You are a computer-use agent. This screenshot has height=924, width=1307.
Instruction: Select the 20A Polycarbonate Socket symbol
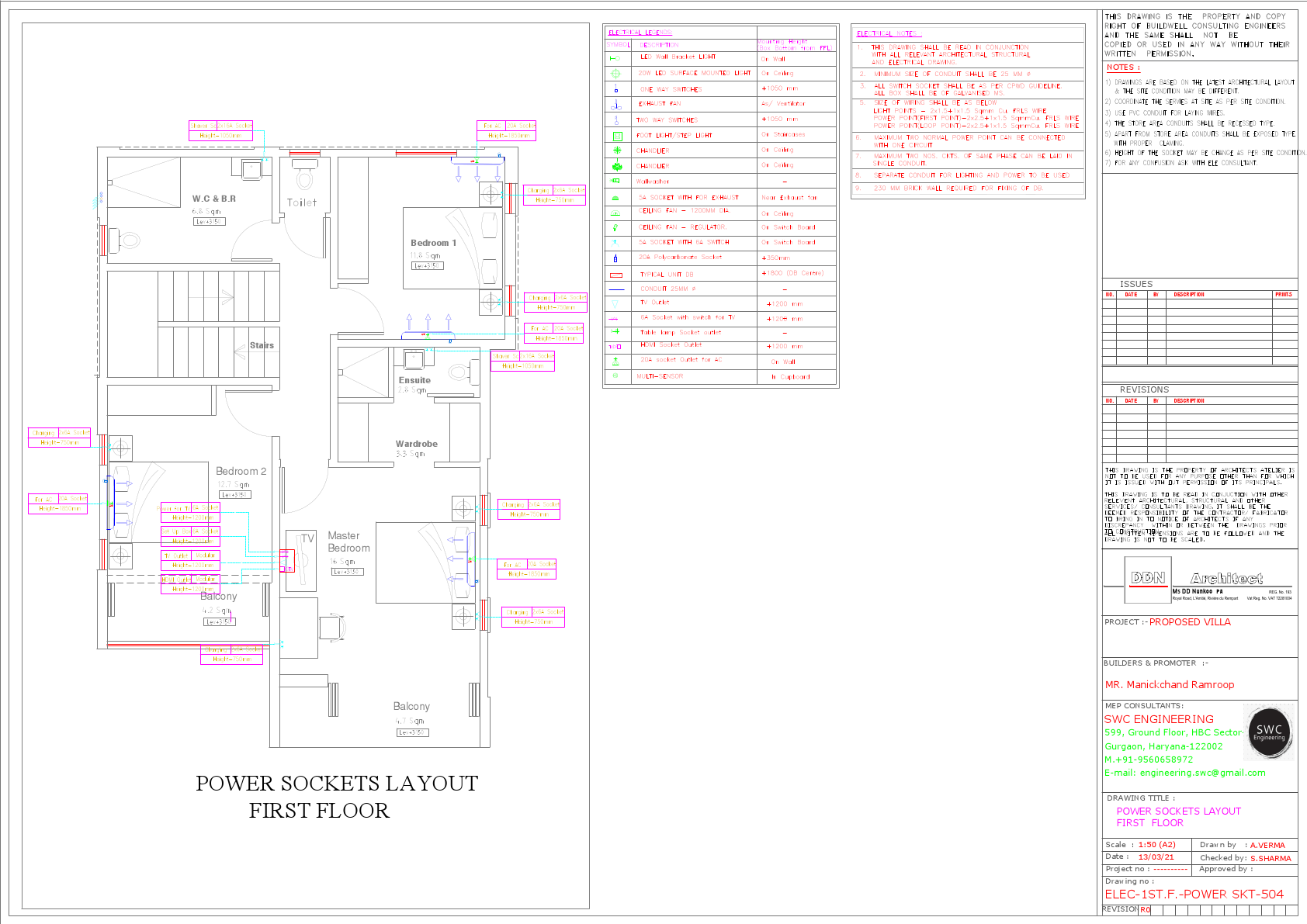point(617,257)
